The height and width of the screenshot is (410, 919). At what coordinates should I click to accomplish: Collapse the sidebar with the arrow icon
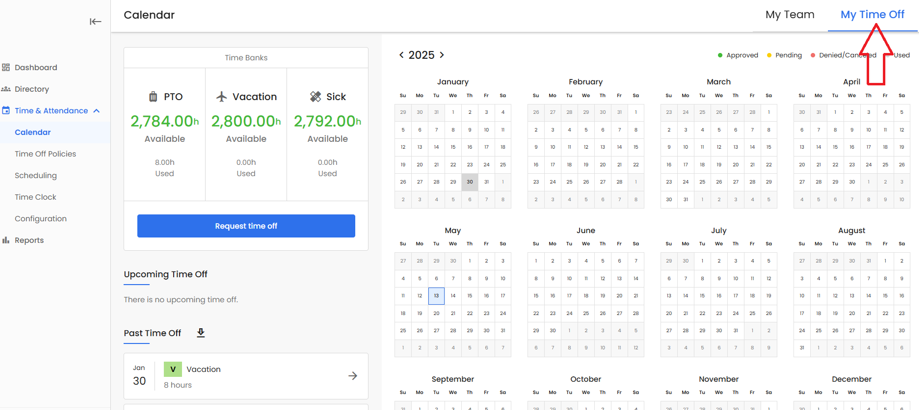(x=95, y=21)
